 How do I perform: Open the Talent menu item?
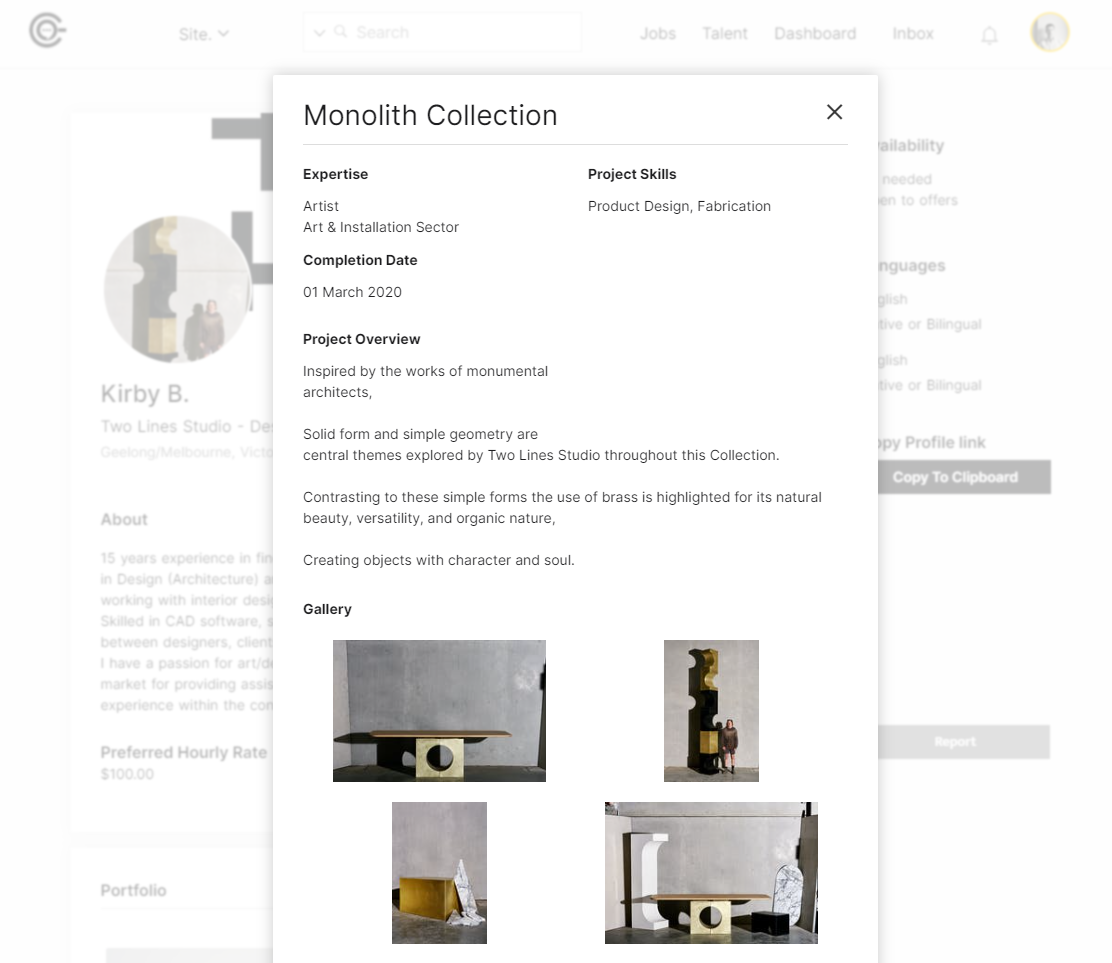pyautogui.click(x=725, y=33)
